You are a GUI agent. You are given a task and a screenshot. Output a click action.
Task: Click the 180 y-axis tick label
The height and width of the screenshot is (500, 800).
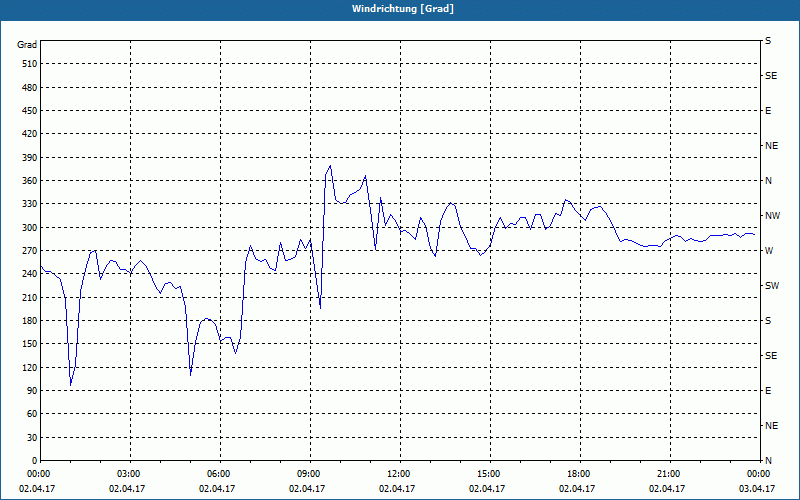pos(29,320)
